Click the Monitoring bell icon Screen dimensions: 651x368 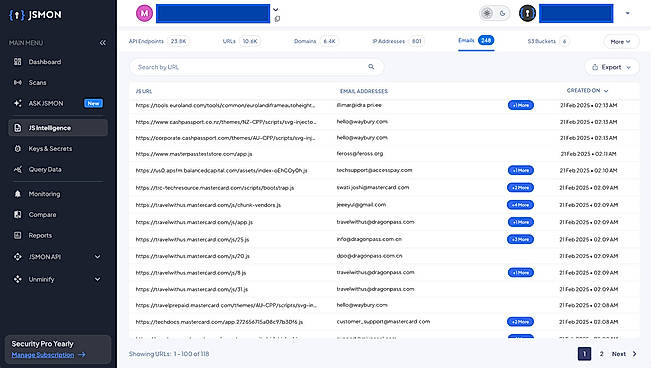[17, 194]
